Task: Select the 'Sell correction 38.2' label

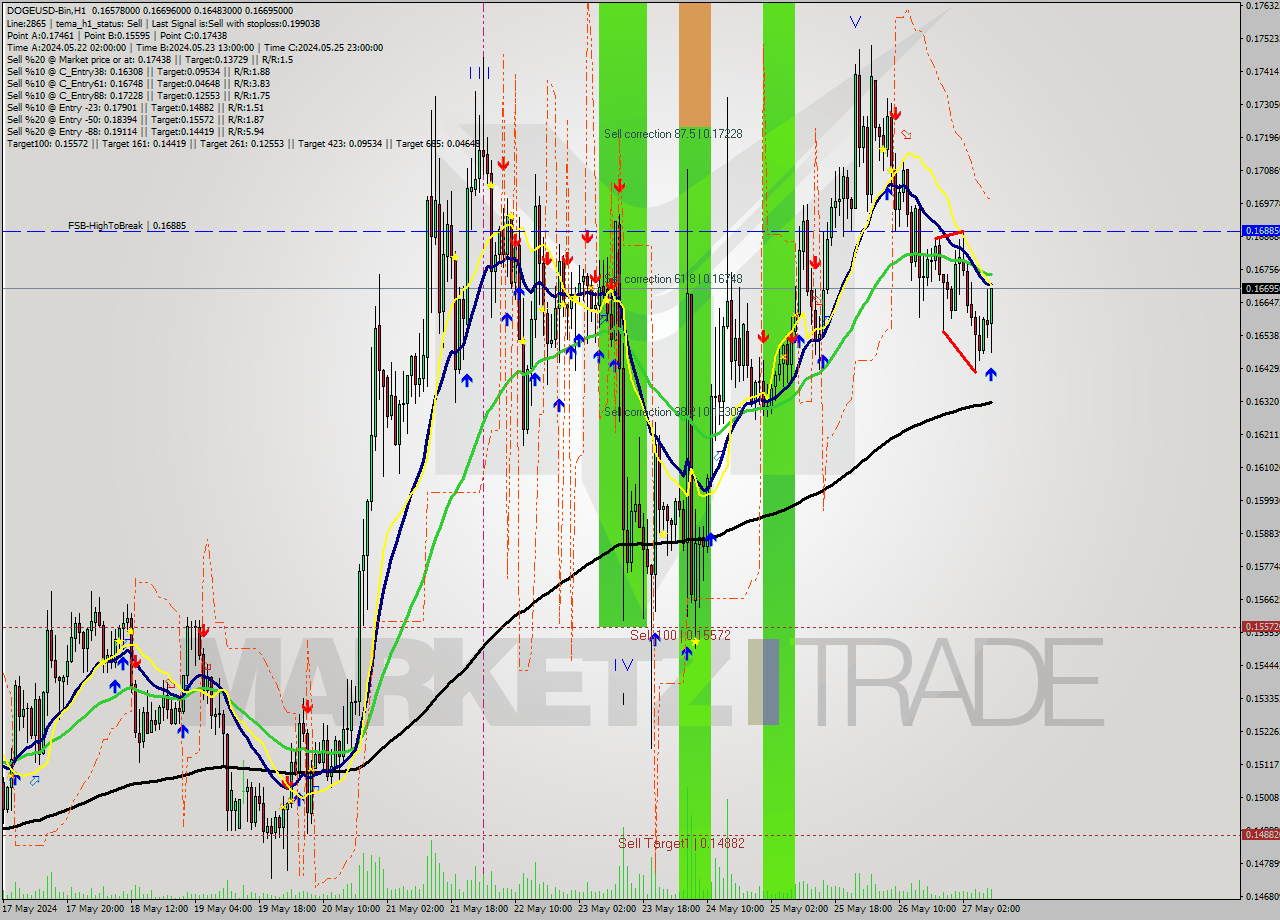Action: point(673,412)
